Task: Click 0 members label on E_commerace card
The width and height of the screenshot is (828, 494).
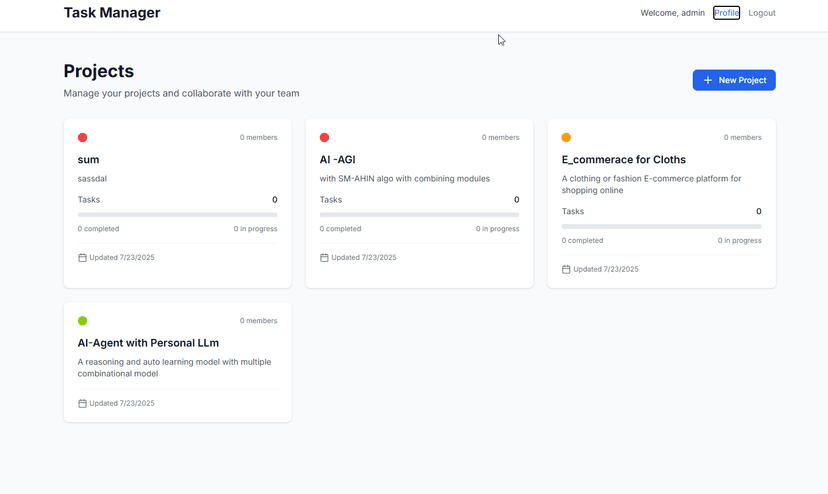Action: (x=742, y=137)
